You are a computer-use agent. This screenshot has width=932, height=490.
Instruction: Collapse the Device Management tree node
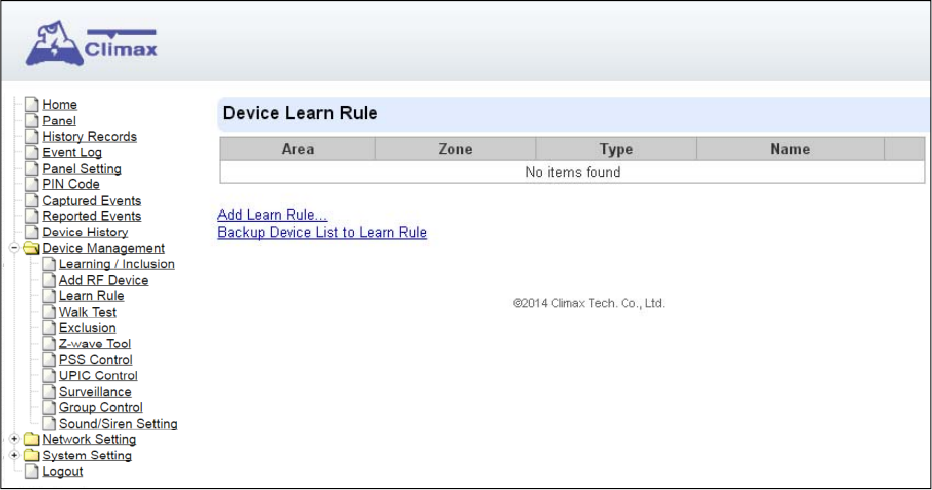(x=14, y=247)
